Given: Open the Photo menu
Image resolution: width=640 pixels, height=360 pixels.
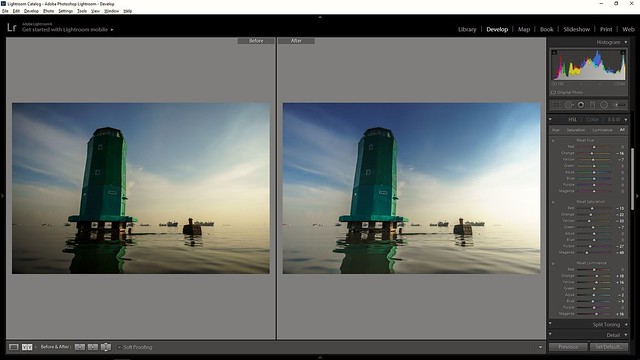Looking at the screenshot, I should (49, 11).
